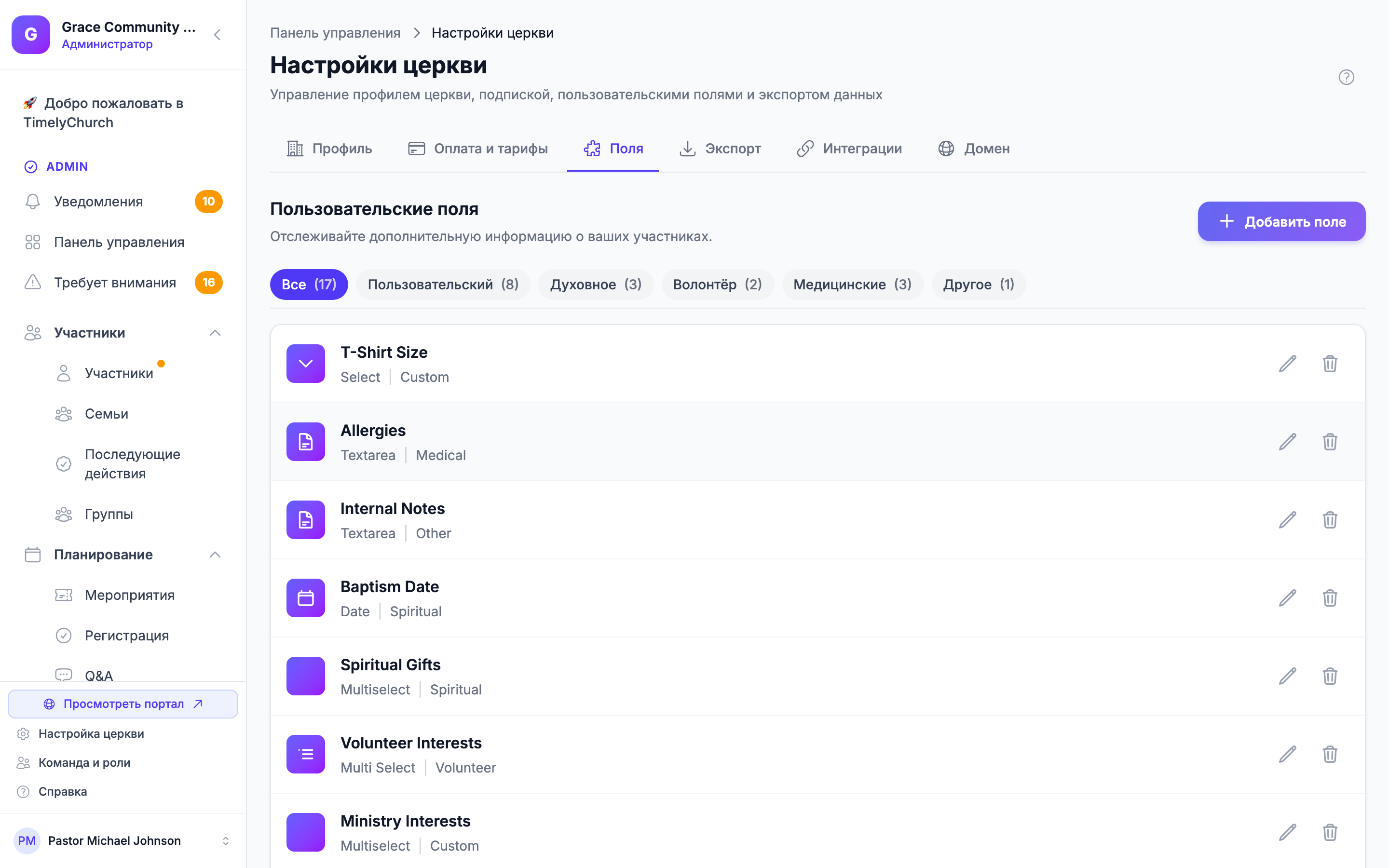Click the Ministry Interests field name

pyautogui.click(x=405, y=821)
